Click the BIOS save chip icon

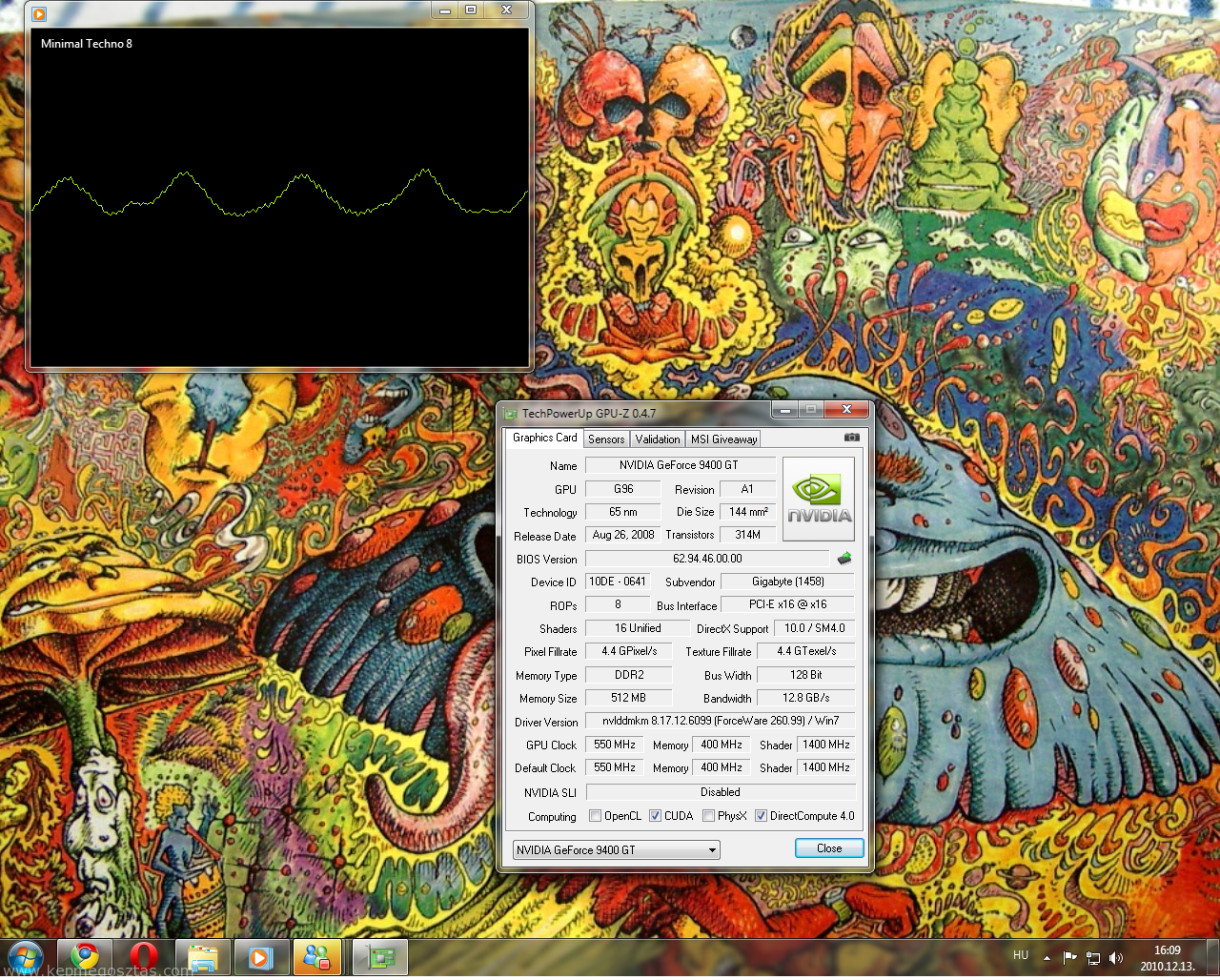844,559
